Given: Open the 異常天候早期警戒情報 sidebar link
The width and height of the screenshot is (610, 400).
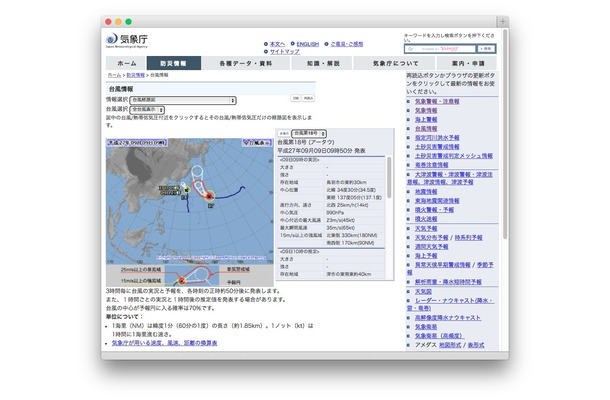Looking at the screenshot, I should (x=442, y=265).
